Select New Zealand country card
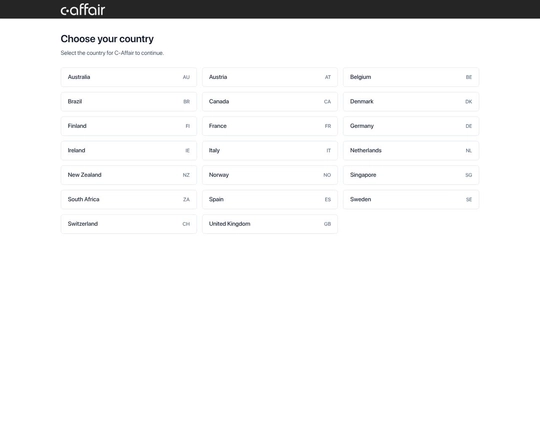The height and width of the screenshot is (432, 540). (129, 175)
